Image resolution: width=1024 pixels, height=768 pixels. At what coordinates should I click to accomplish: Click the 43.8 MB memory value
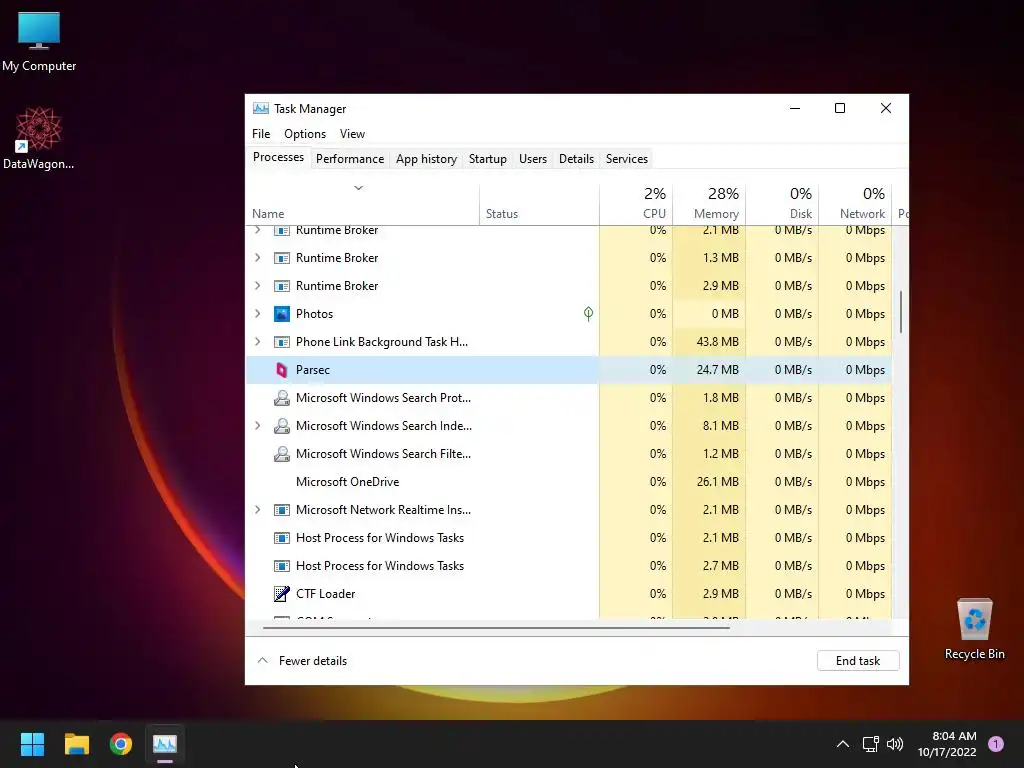coord(717,342)
